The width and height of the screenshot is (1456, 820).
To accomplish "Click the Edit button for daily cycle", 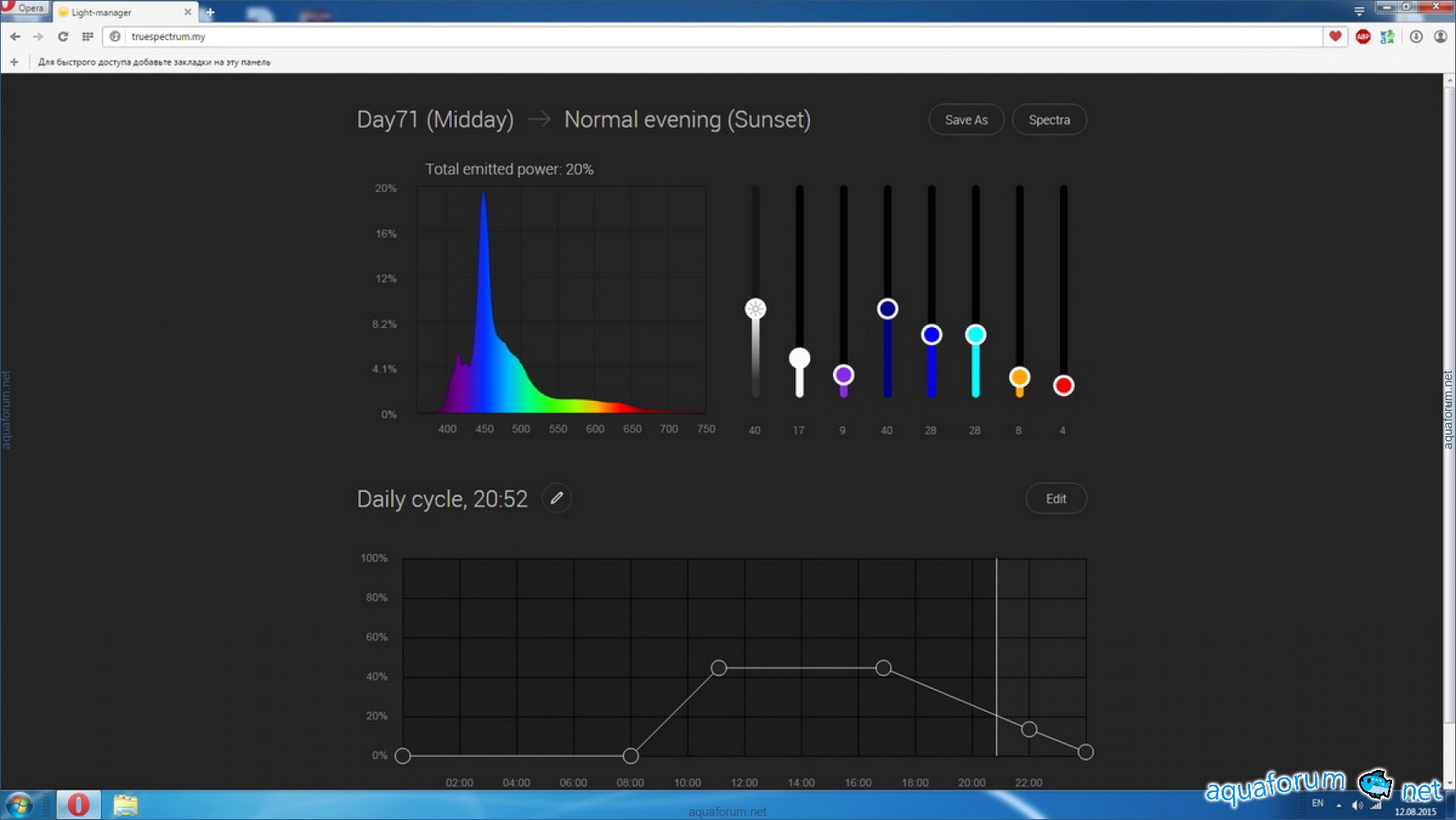I will pyautogui.click(x=1056, y=499).
